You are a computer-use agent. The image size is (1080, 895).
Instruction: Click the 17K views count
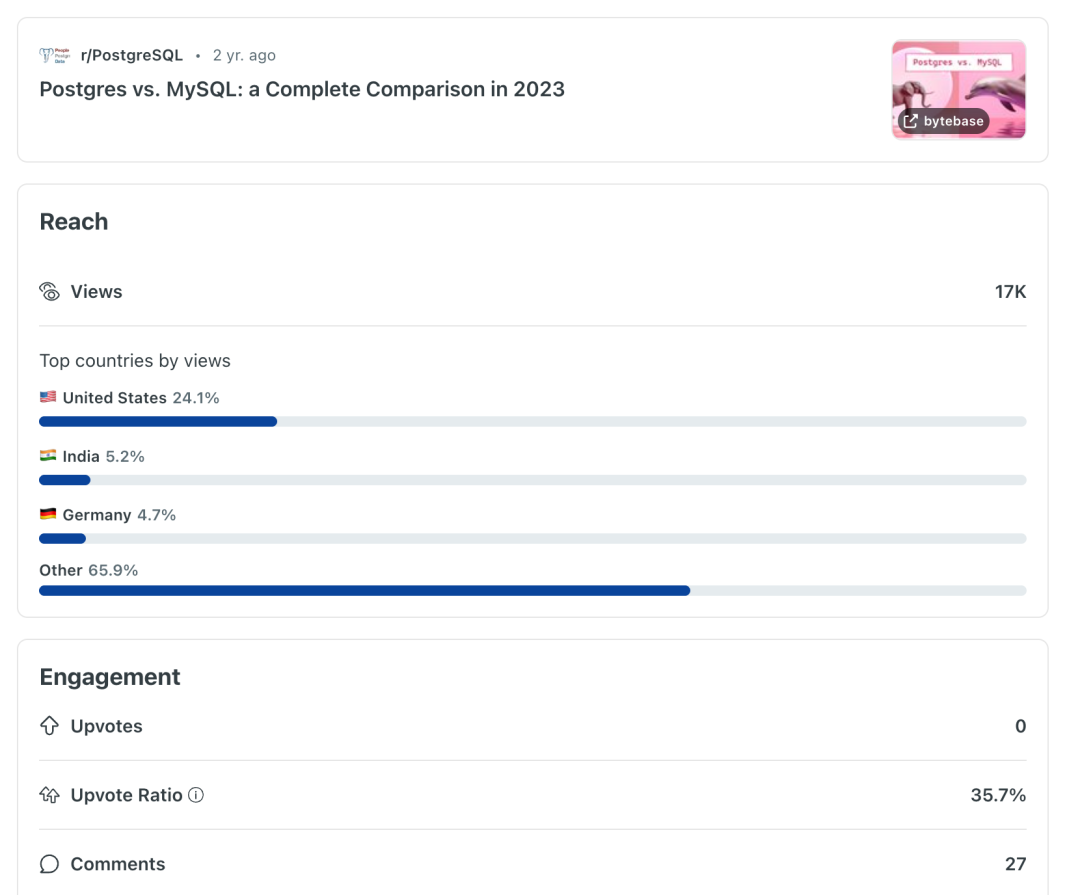pos(1010,292)
